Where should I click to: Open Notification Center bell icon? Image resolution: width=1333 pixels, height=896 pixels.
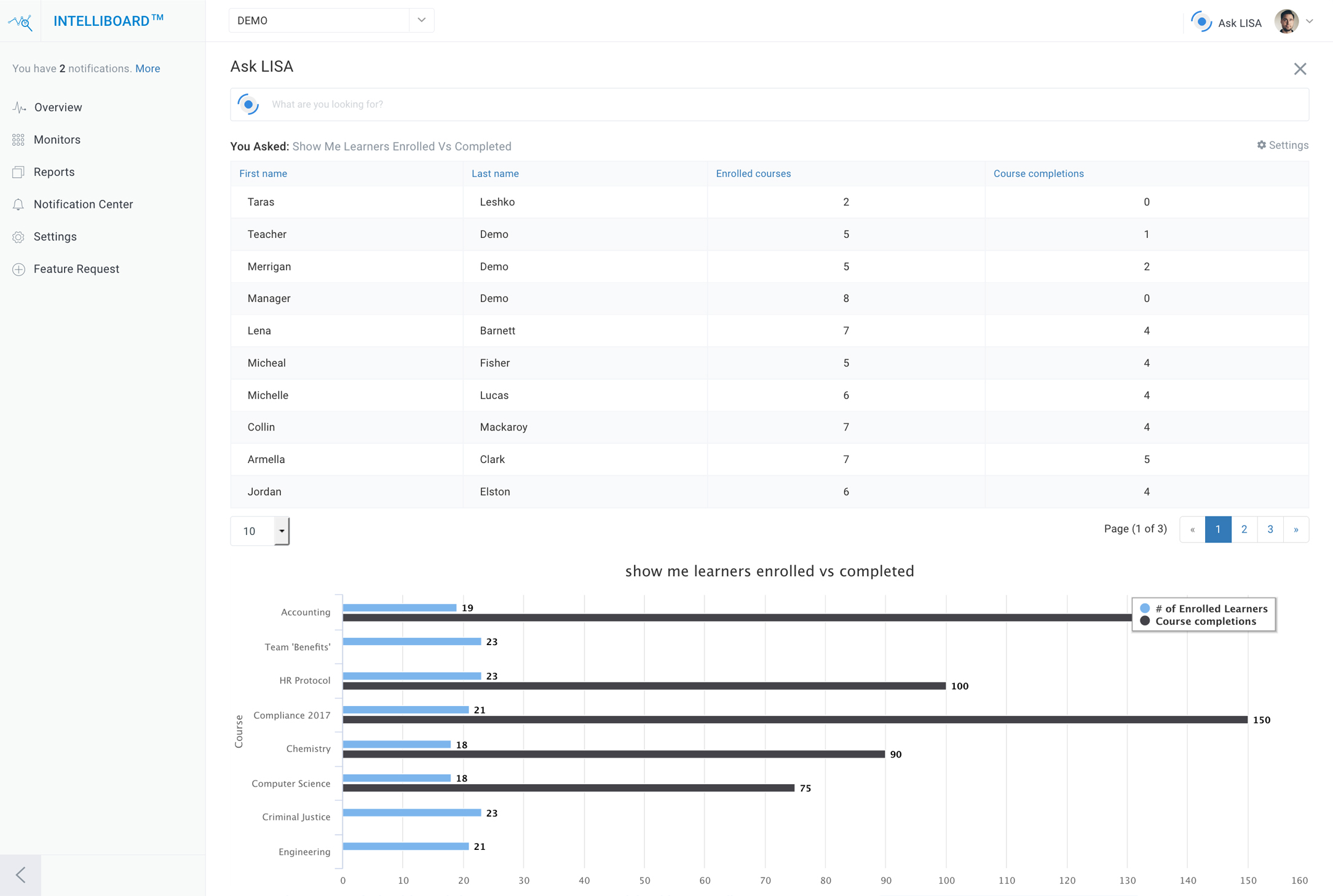pos(18,205)
